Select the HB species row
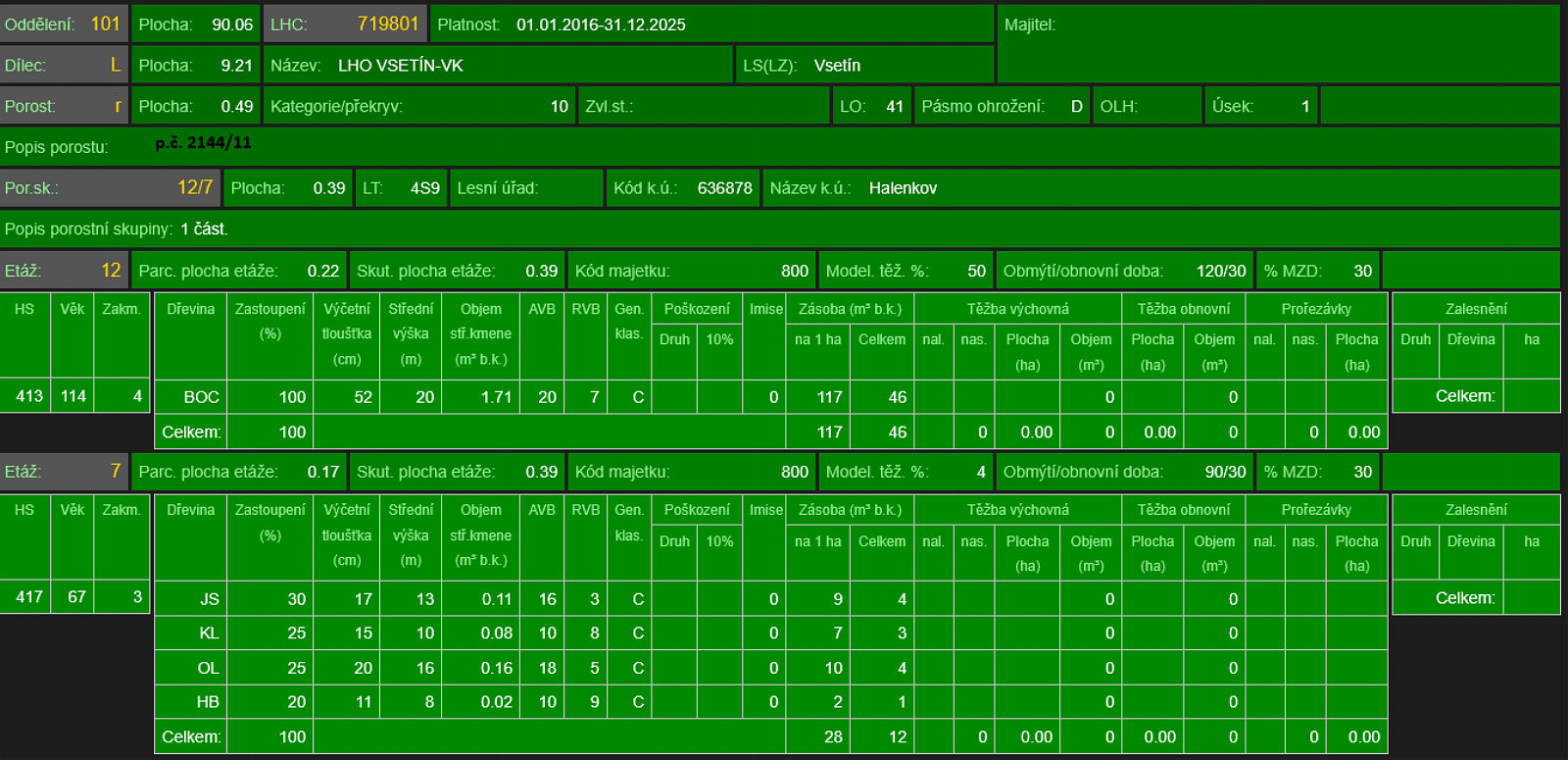 coord(770,702)
